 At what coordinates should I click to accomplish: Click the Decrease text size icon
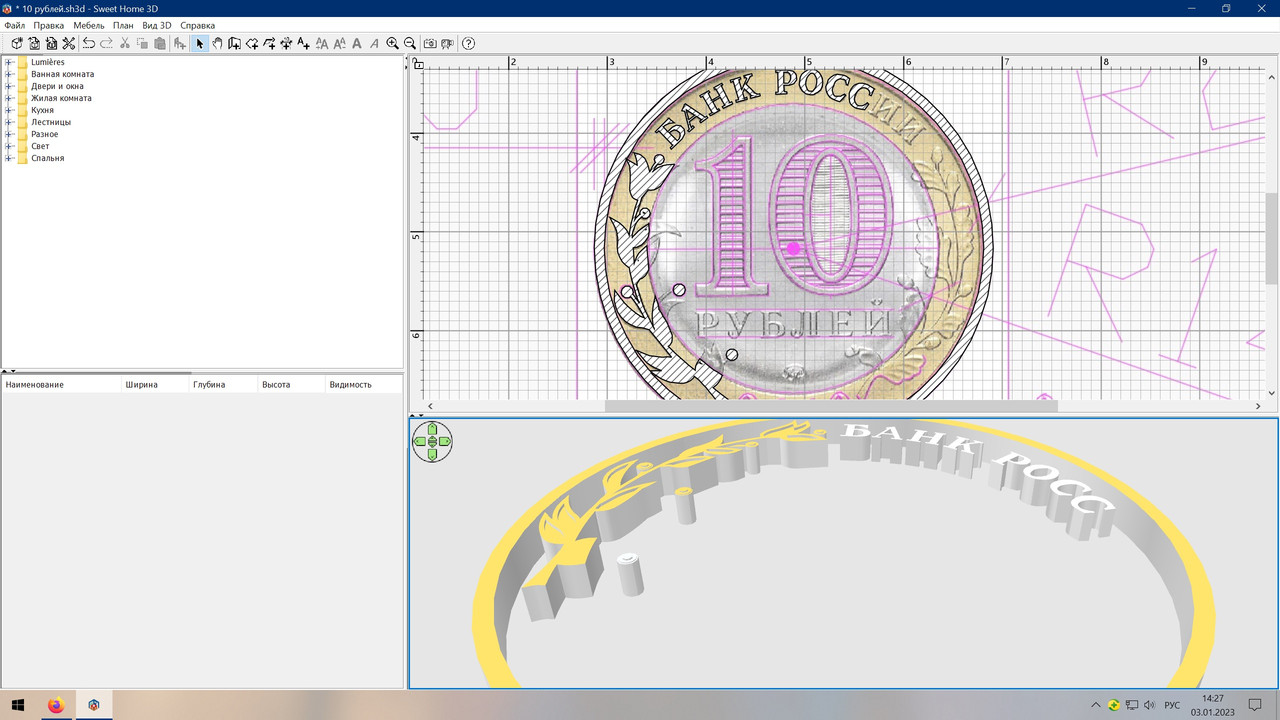[340, 43]
